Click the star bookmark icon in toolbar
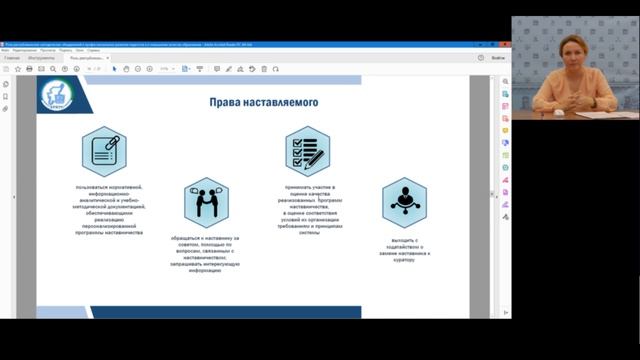The width and height of the screenshot is (640, 360). pyautogui.click(x=18, y=69)
